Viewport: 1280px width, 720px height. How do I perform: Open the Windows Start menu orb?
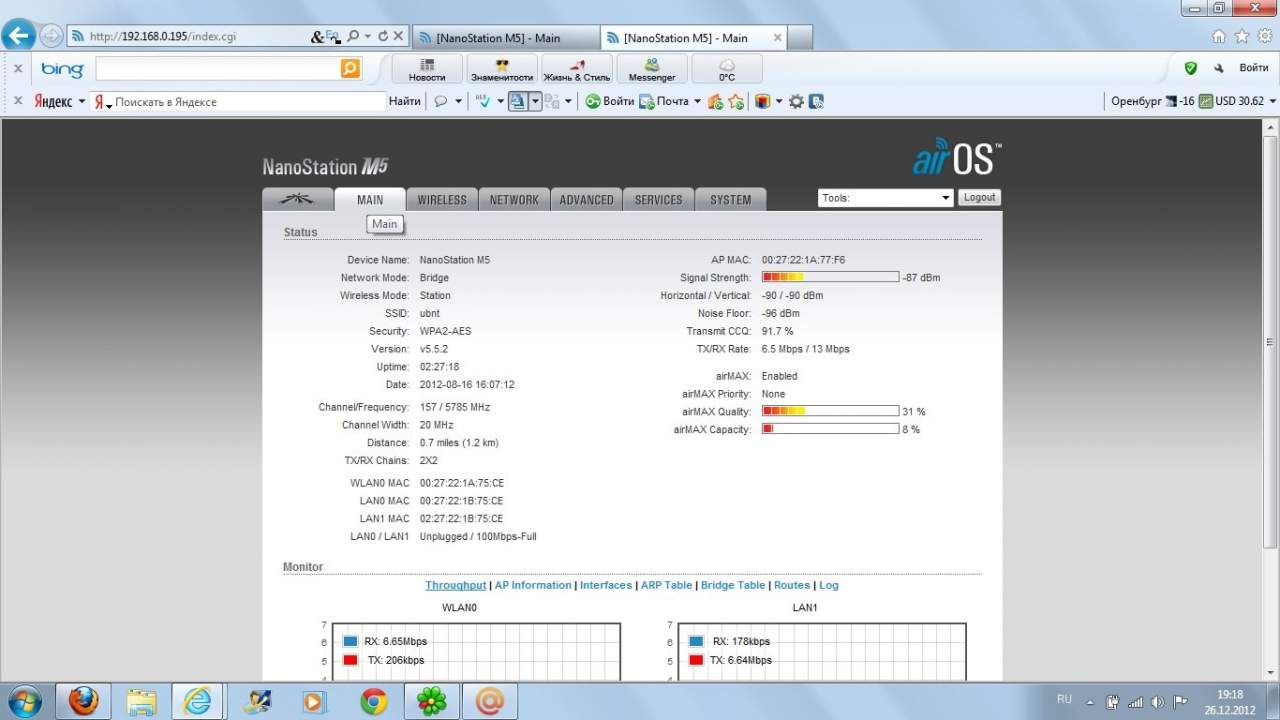click(x=24, y=702)
